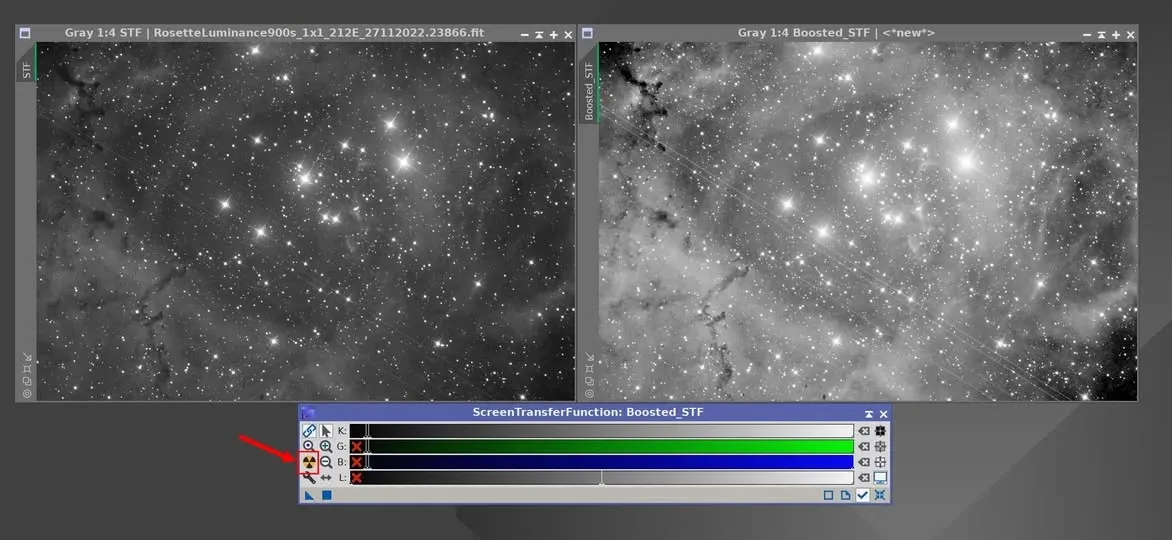Click on the K channel gray gradient slider
Image resolution: width=1172 pixels, height=540 pixels.
point(602,431)
